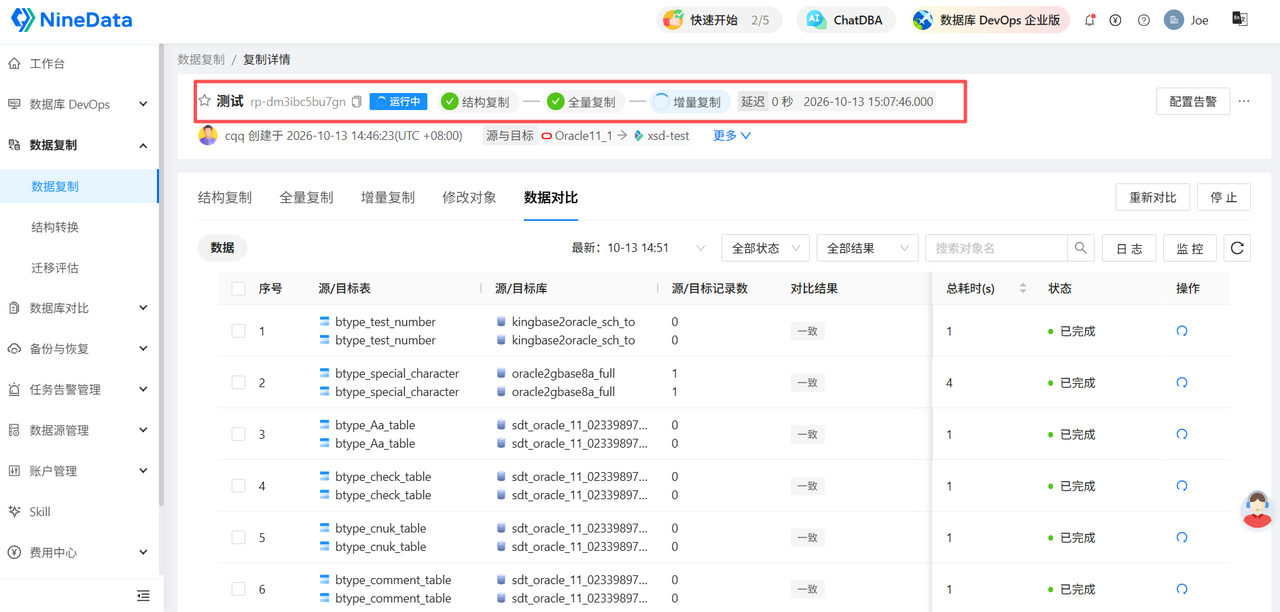1280x612 pixels.
Task: Click the NineData logo
Action: (72, 19)
